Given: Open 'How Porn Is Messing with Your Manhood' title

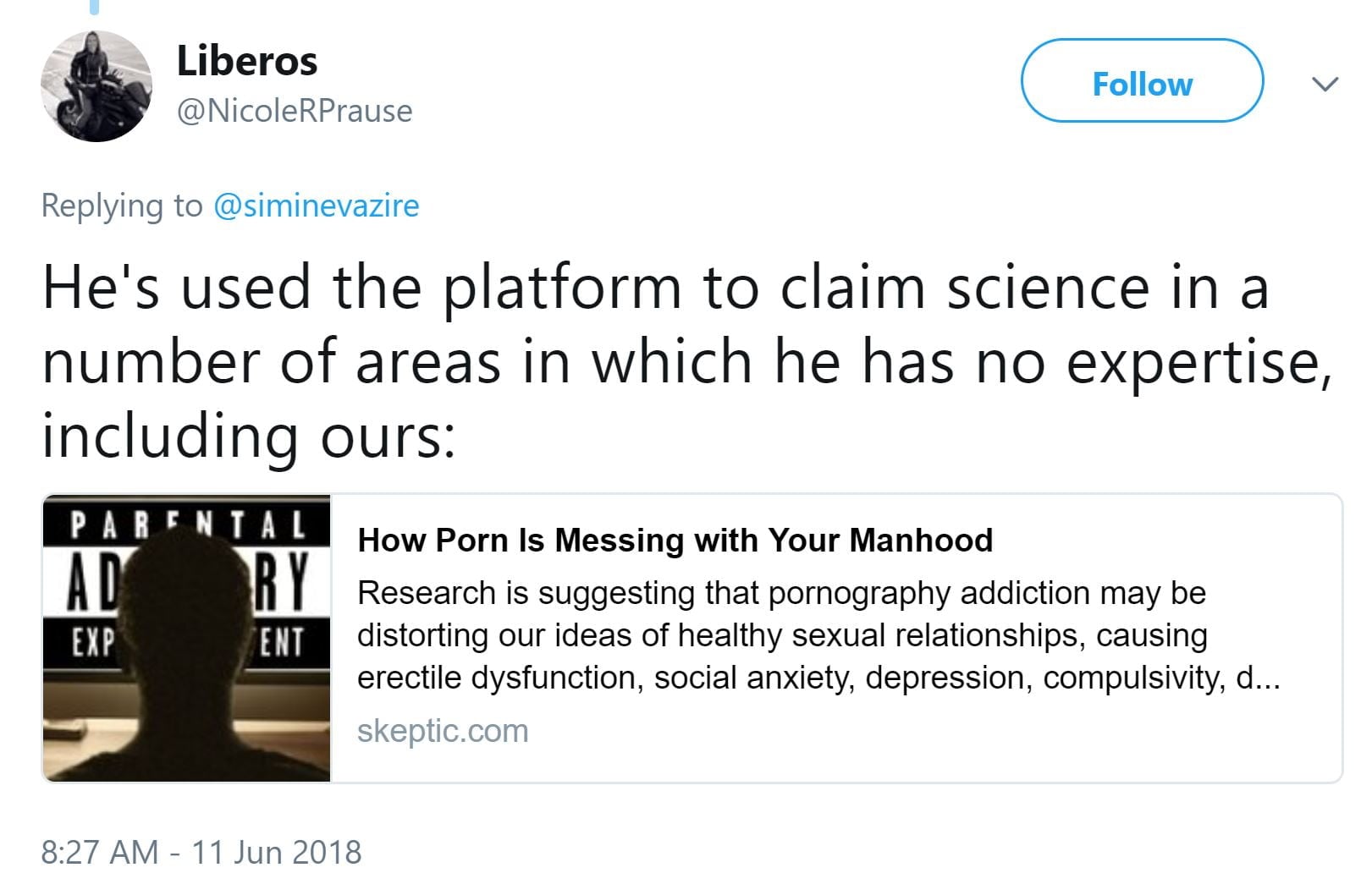Looking at the screenshot, I should (675, 540).
